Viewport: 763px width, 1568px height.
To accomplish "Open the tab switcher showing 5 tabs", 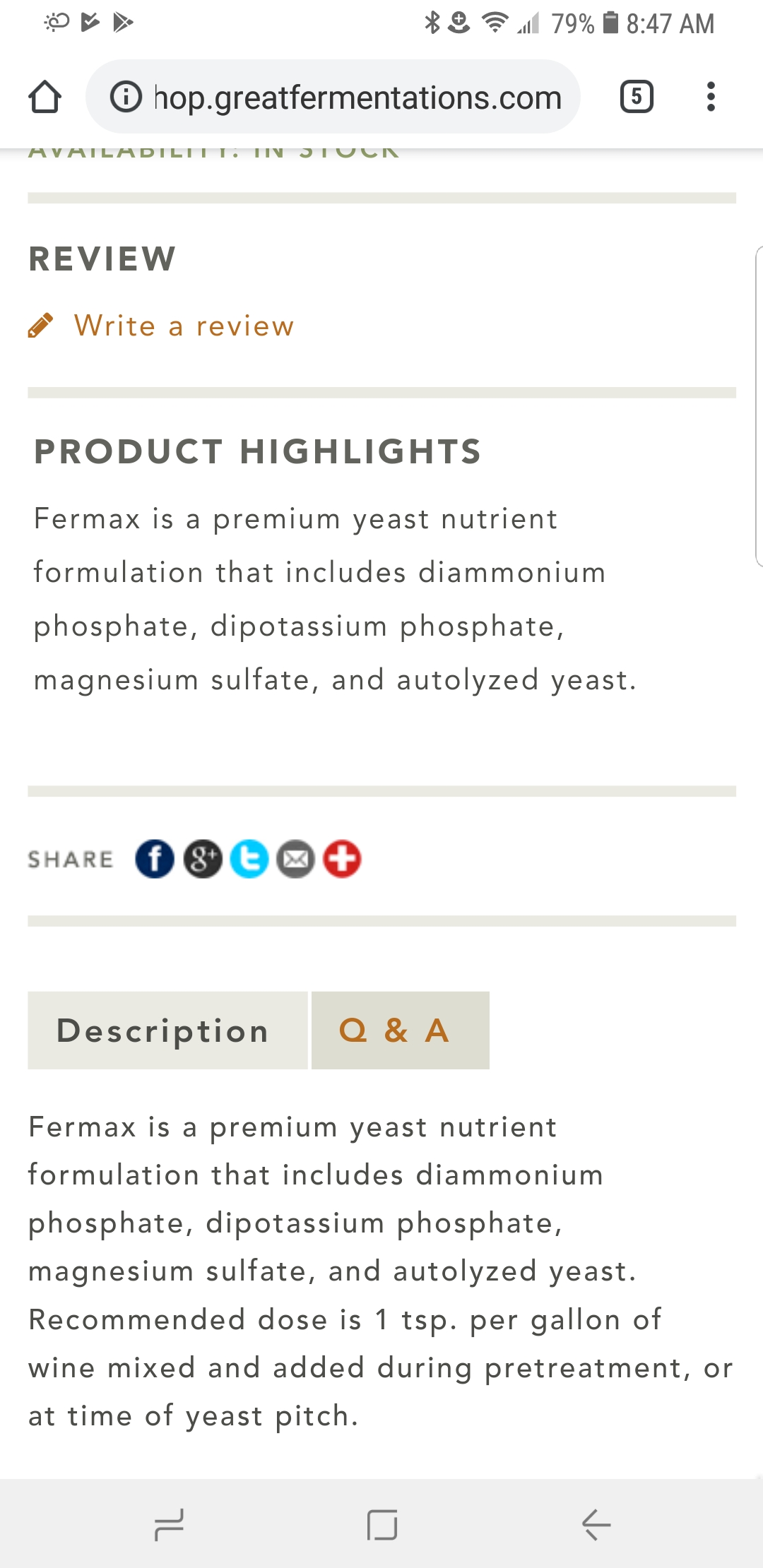I will (x=637, y=97).
